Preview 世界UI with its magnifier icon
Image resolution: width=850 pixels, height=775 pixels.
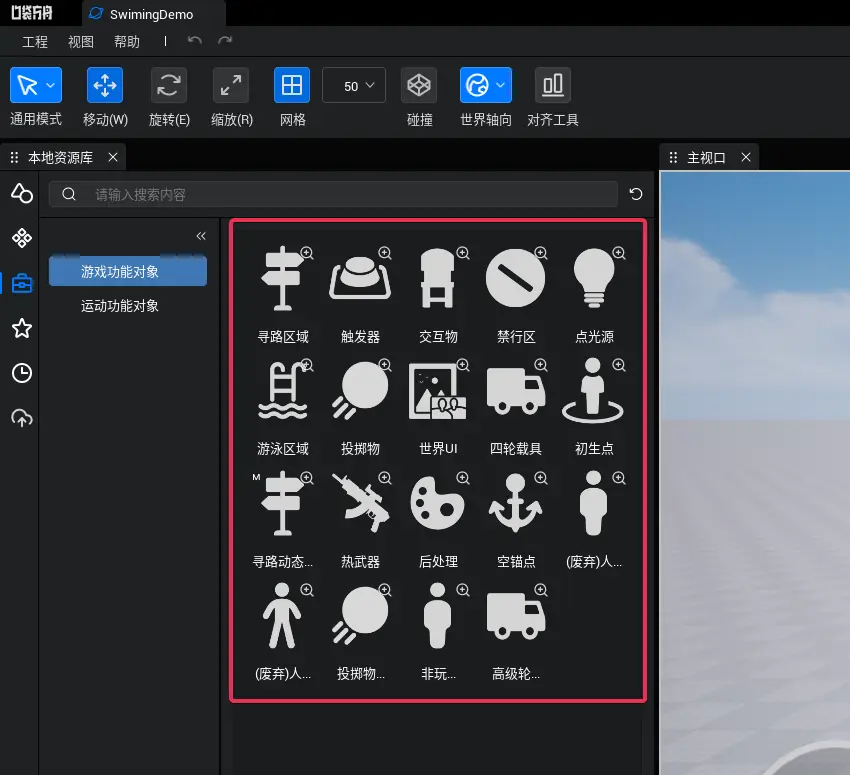pyautogui.click(x=463, y=365)
